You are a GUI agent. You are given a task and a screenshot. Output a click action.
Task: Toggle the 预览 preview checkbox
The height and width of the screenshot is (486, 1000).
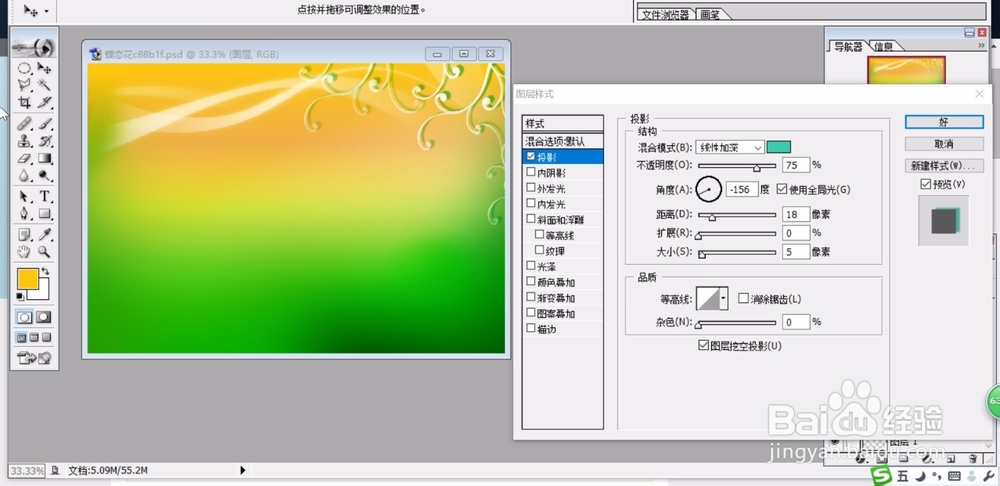pyautogui.click(x=925, y=184)
